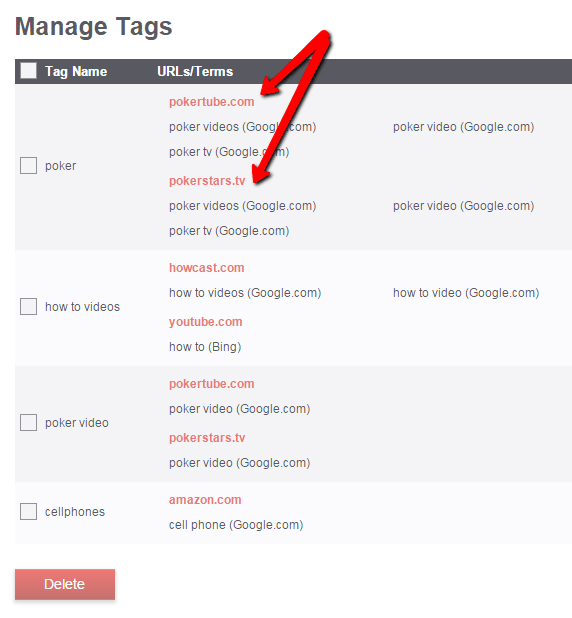Click the Manage Tags heading
Screen dimensions: 572x618
[x=93, y=27]
